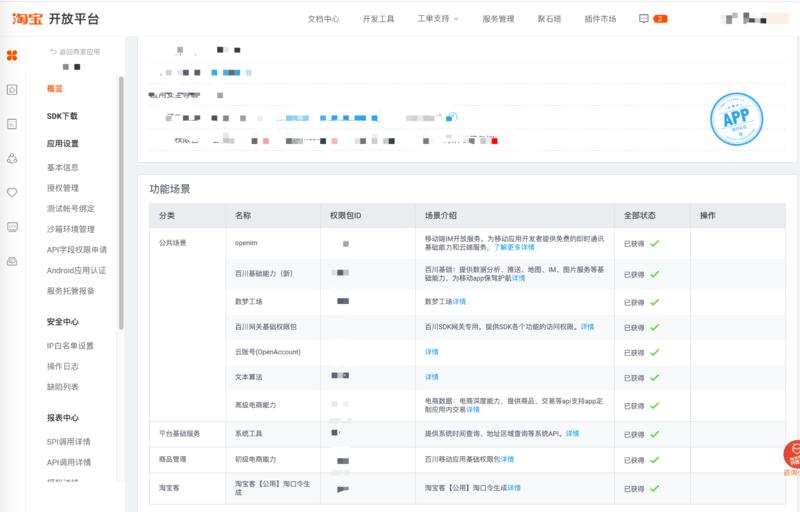This screenshot has height=512, width=800.
Task: Click the 详情 link in 系统工具 row
Action: click(572, 433)
